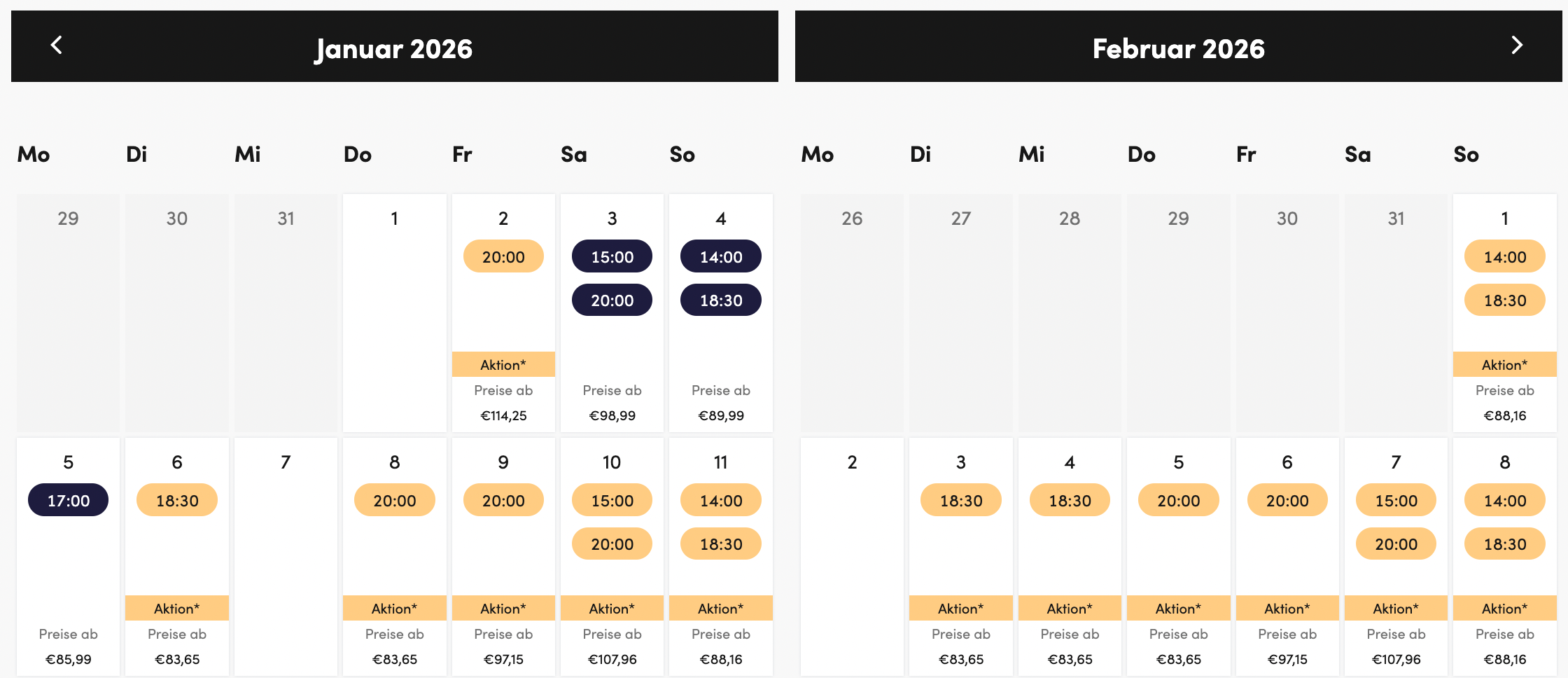The width and height of the screenshot is (1568, 678).
Task: Click Aktion* label on February 1
Action: coord(1504,364)
